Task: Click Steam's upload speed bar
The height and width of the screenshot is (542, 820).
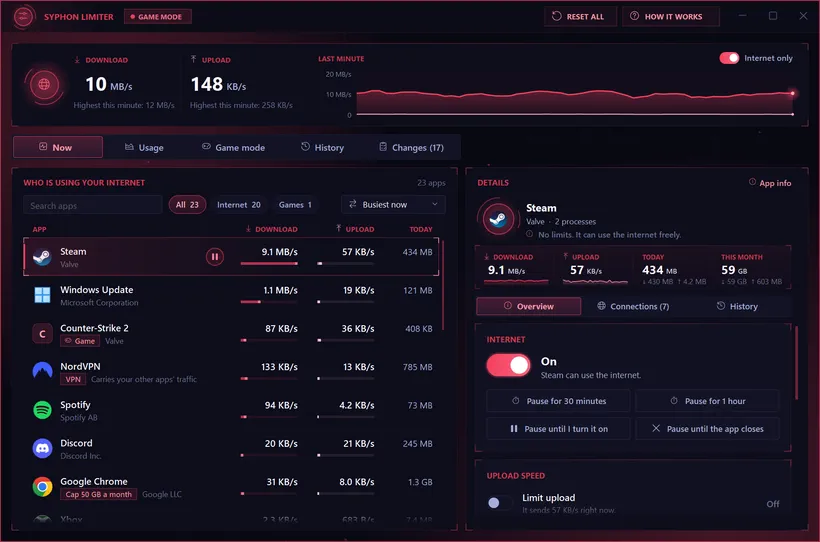Action: point(346,263)
